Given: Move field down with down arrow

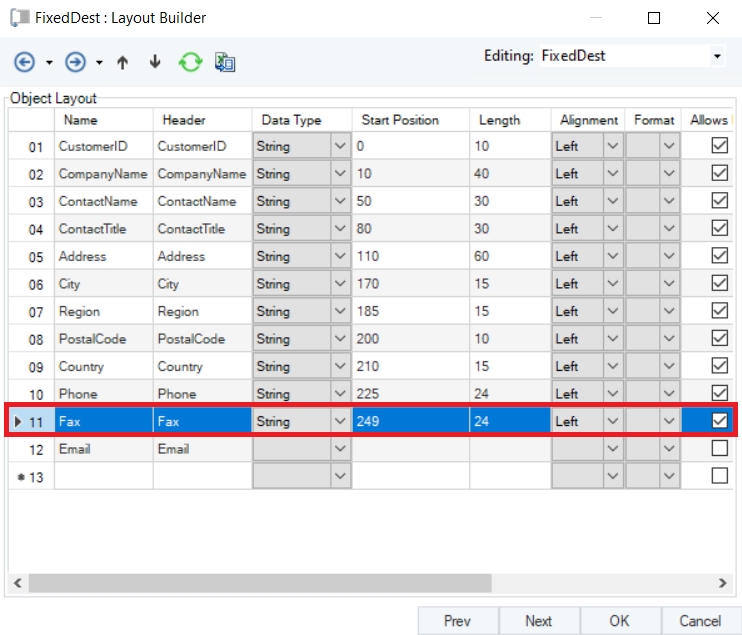Looking at the screenshot, I should [155, 62].
